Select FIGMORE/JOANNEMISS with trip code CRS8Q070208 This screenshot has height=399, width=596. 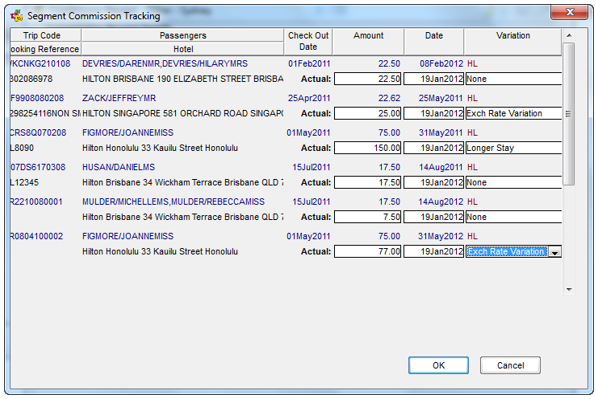pyautogui.click(x=128, y=133)
